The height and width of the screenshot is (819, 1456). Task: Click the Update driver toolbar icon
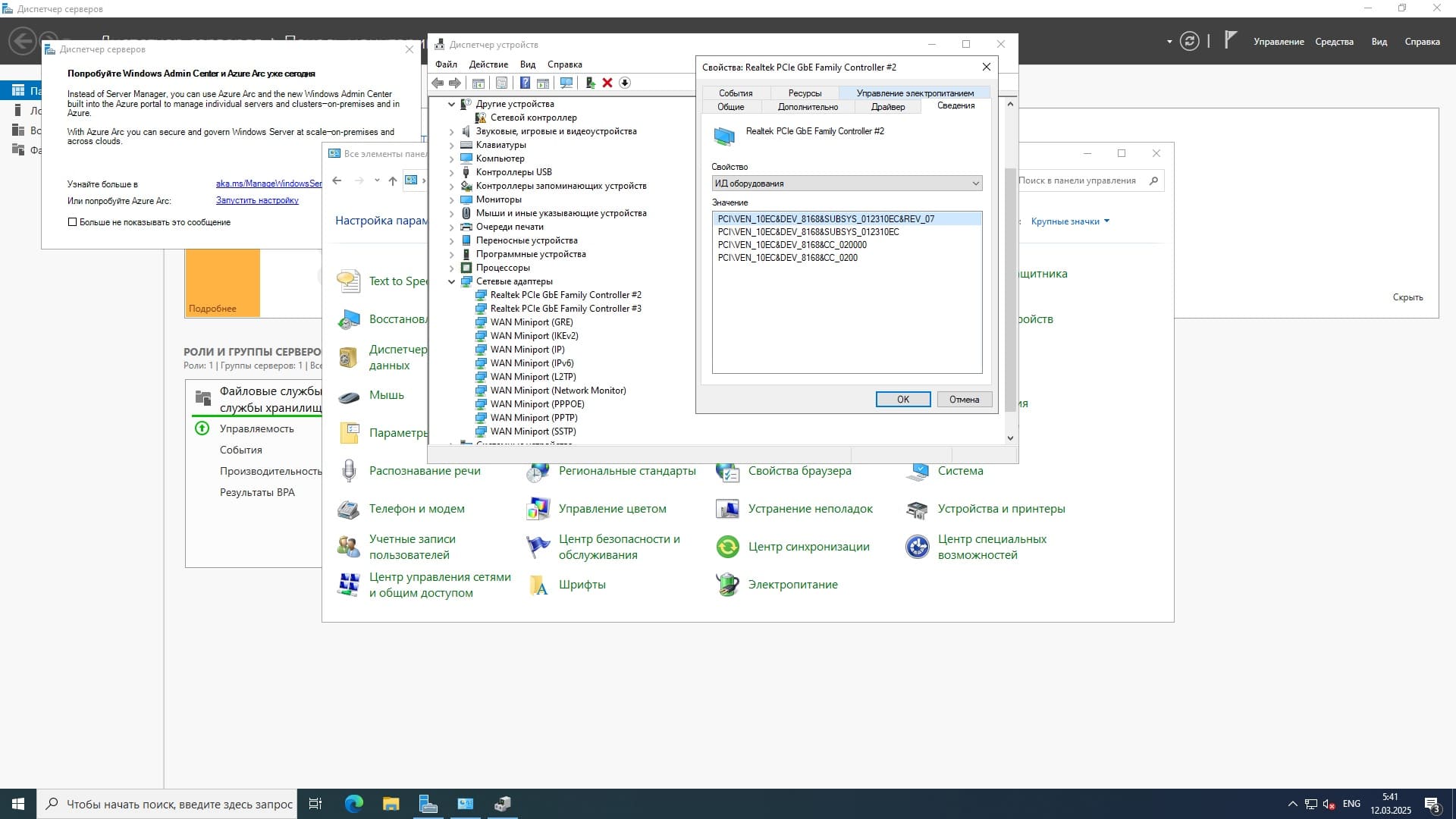591,83
